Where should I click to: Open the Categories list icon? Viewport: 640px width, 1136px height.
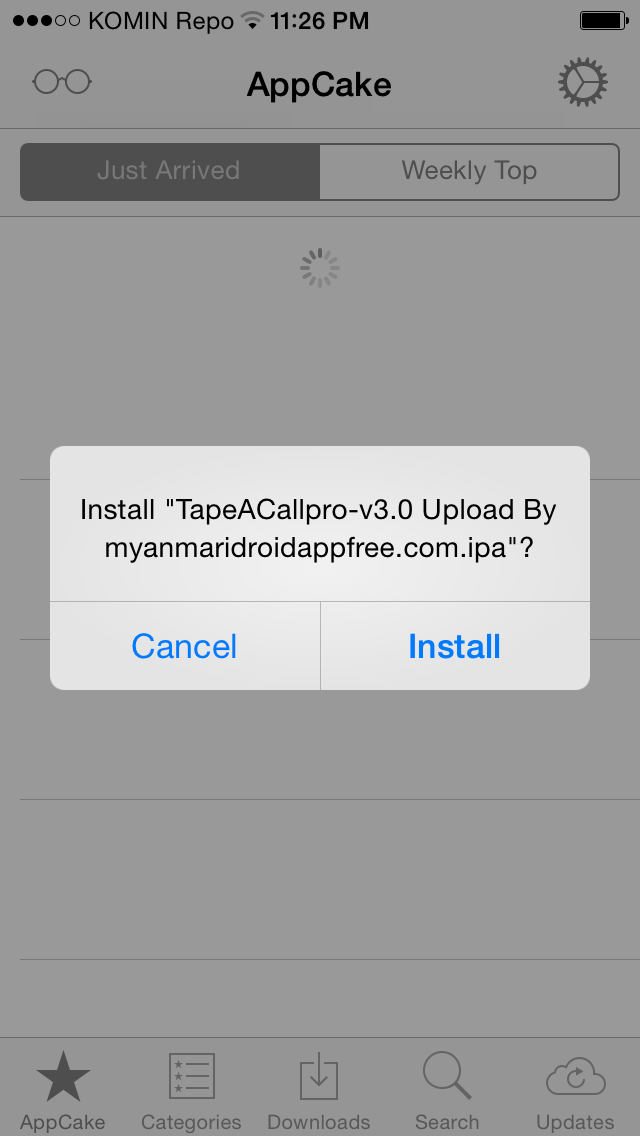point(191,1077)
